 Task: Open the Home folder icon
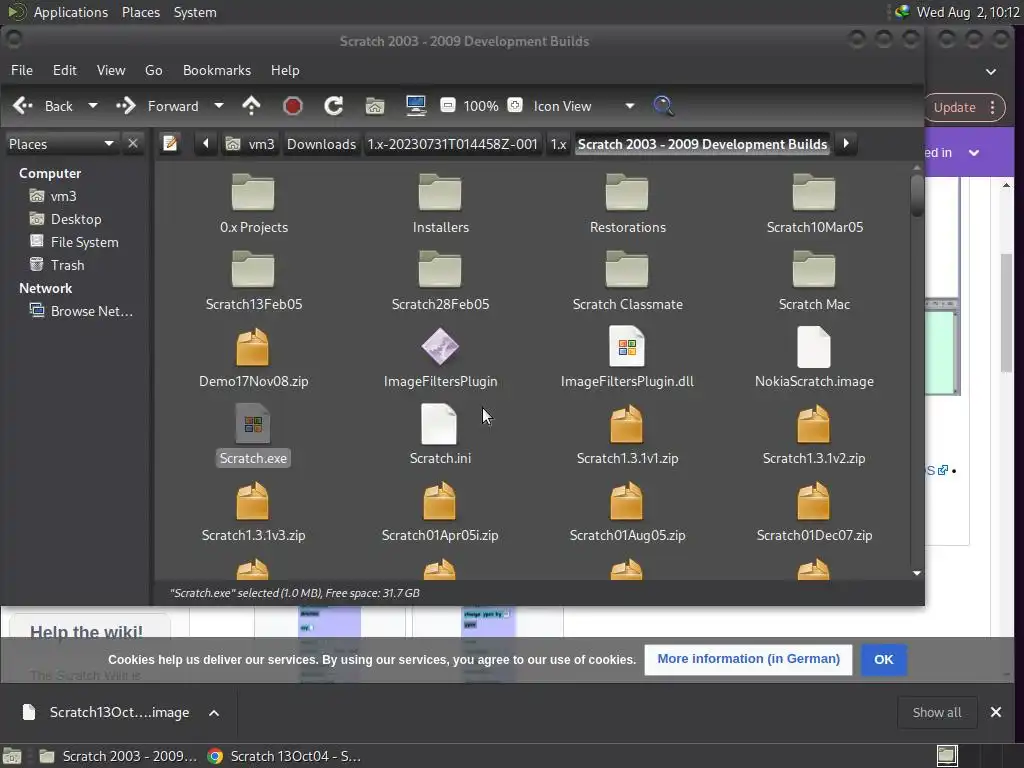(375, 106)
